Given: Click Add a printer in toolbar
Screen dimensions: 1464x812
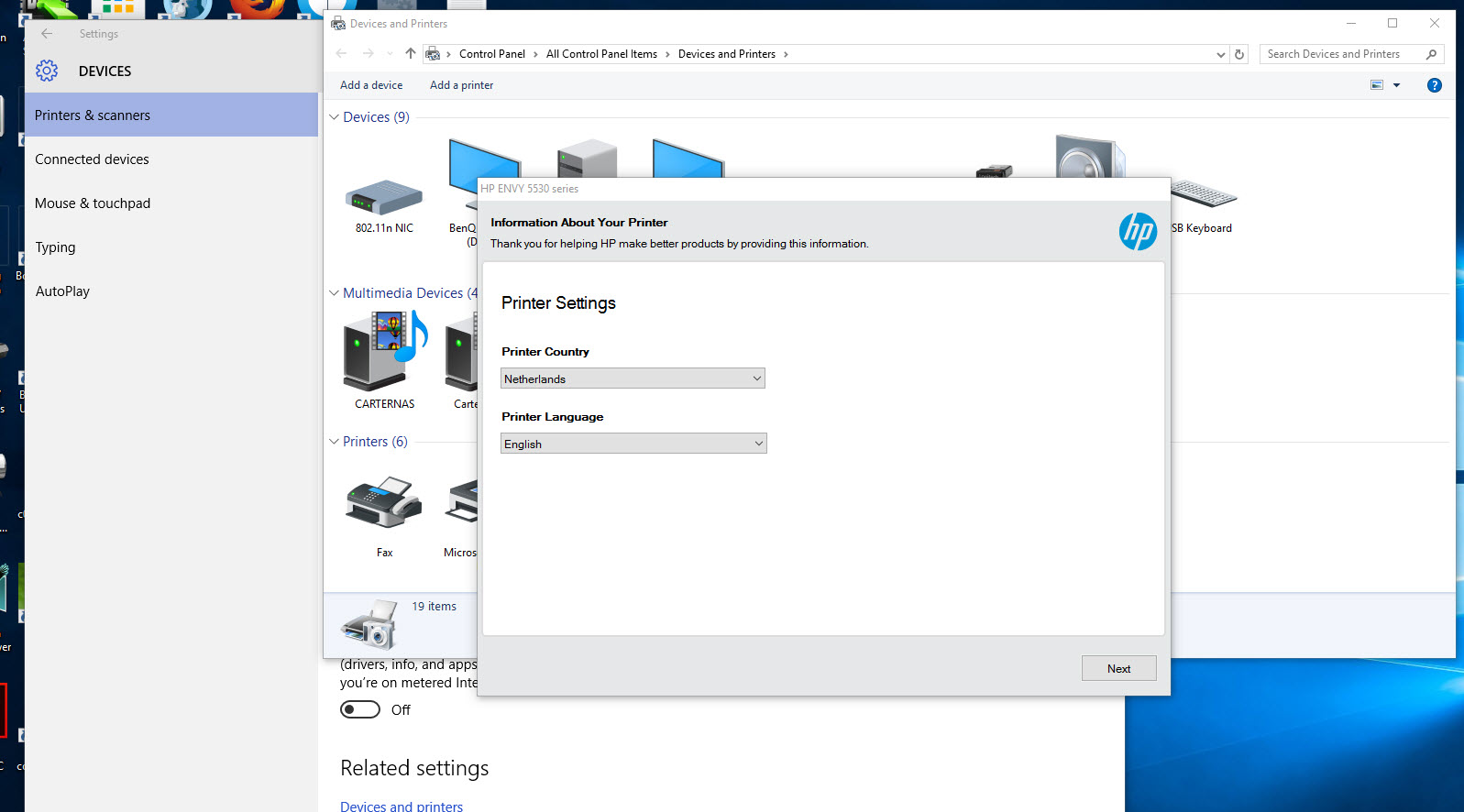Looking at the screenshot, I should pos(462,85).
